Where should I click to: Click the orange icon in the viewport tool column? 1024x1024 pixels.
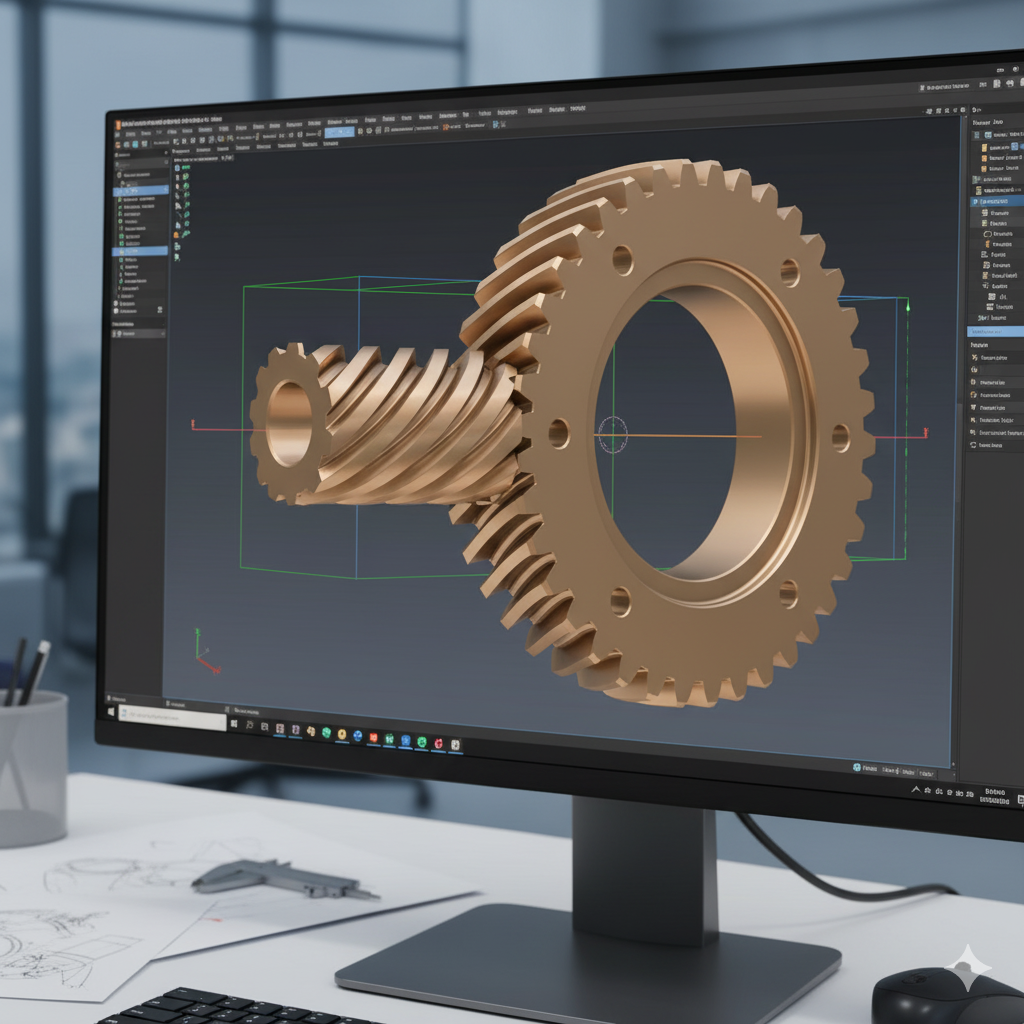point(177,234)
